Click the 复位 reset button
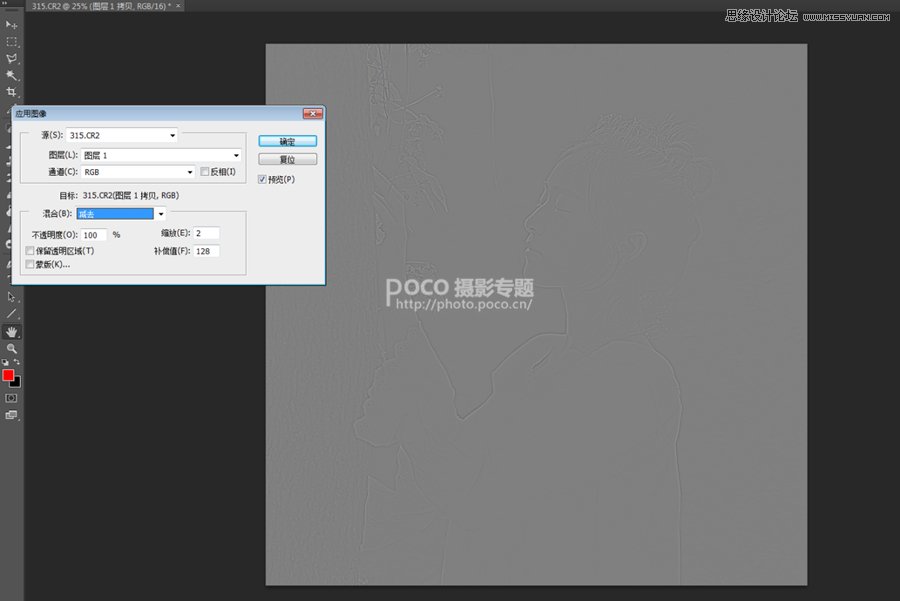 (288, 160)
